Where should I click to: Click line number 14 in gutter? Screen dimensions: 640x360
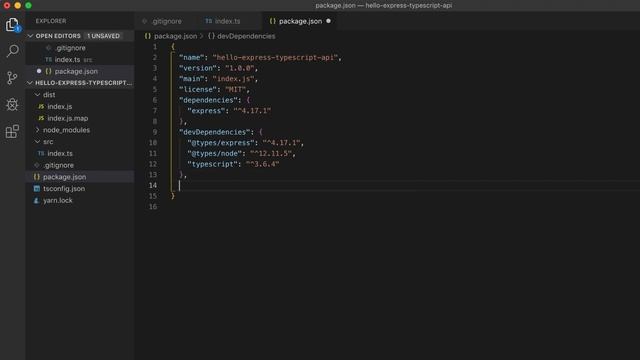[x=153, y=185]
